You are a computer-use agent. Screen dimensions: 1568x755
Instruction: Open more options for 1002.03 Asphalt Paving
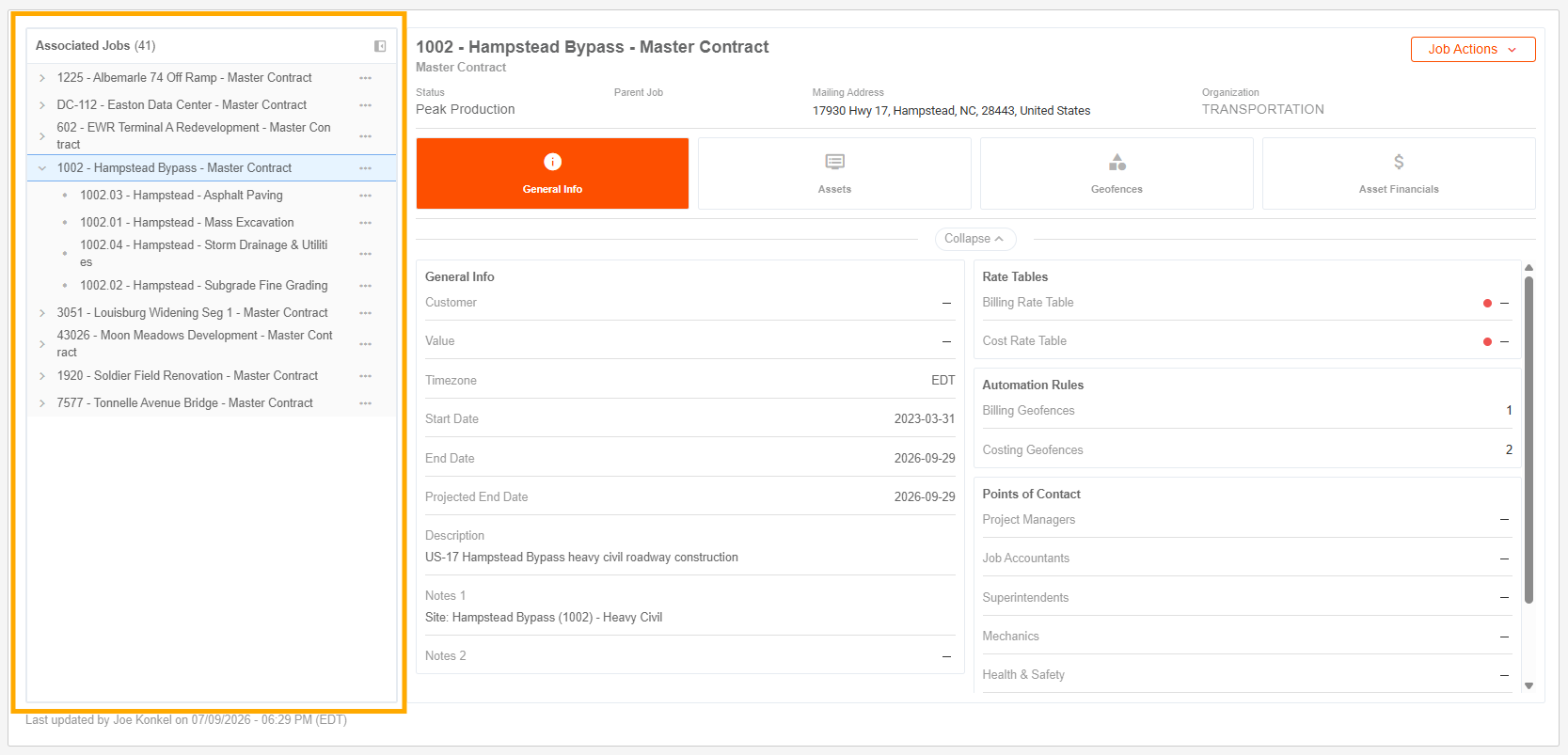pos(365,196)
